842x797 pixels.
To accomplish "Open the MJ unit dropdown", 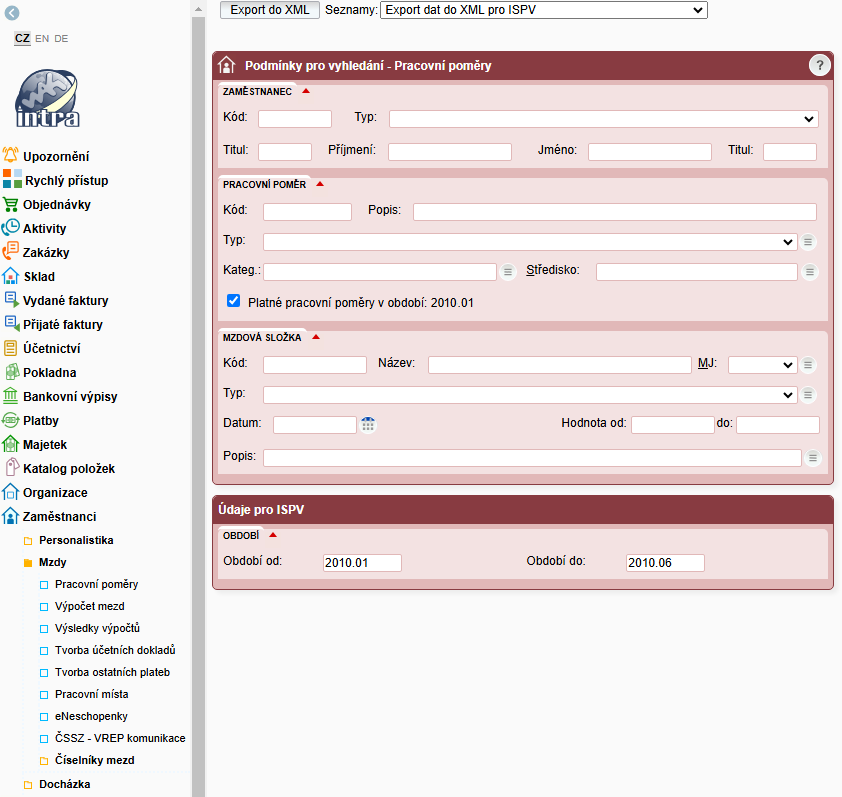I will (x=761, y=365).
